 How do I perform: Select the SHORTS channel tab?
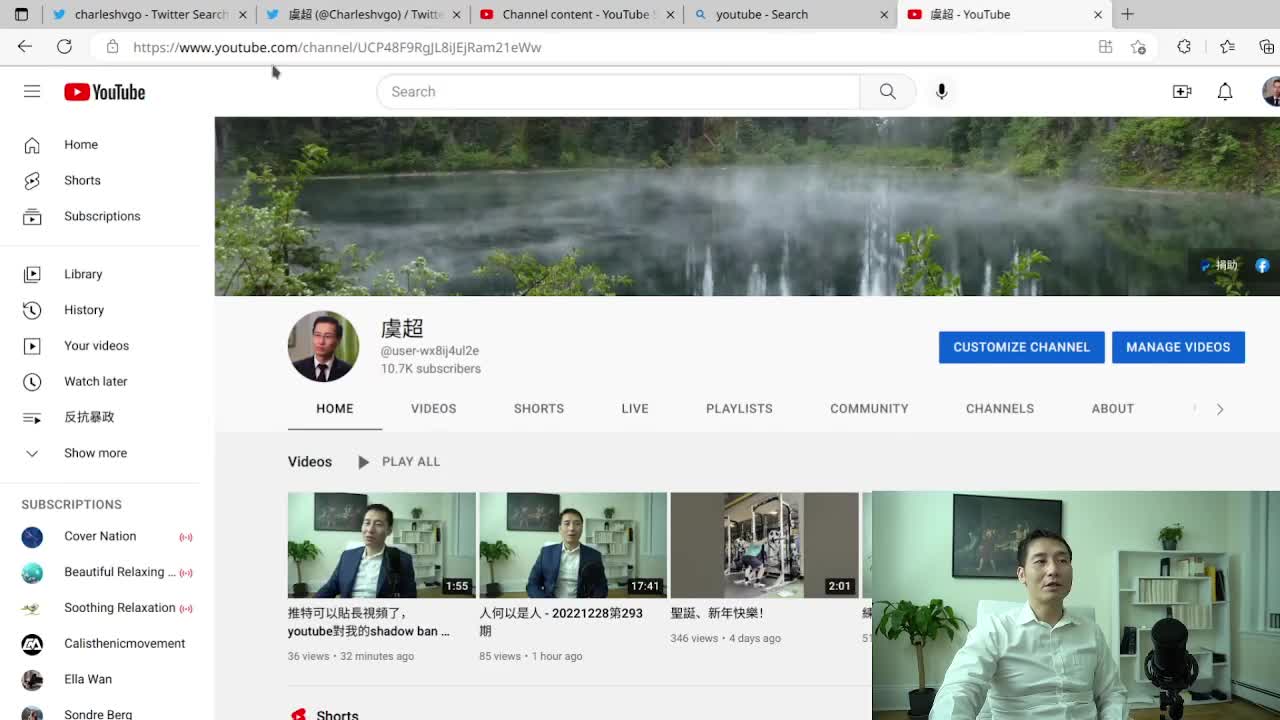point(539,408)
